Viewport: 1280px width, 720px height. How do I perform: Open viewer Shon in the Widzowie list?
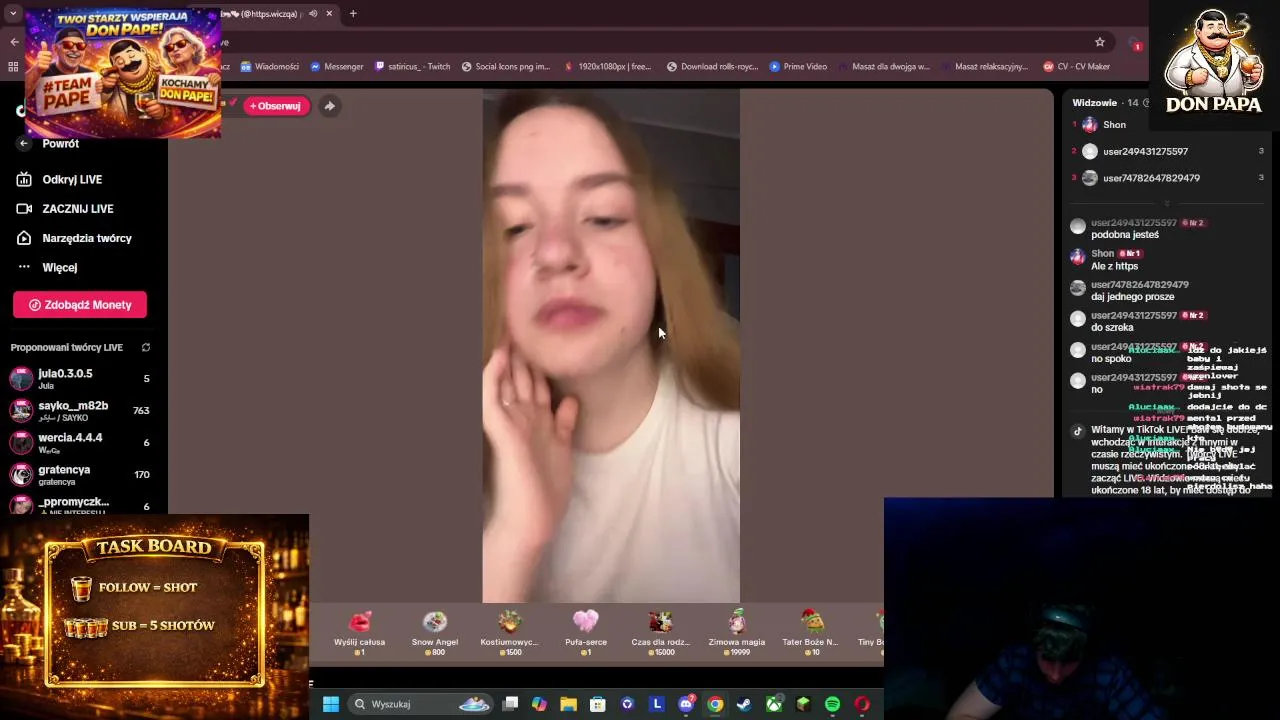(1114, 125)
